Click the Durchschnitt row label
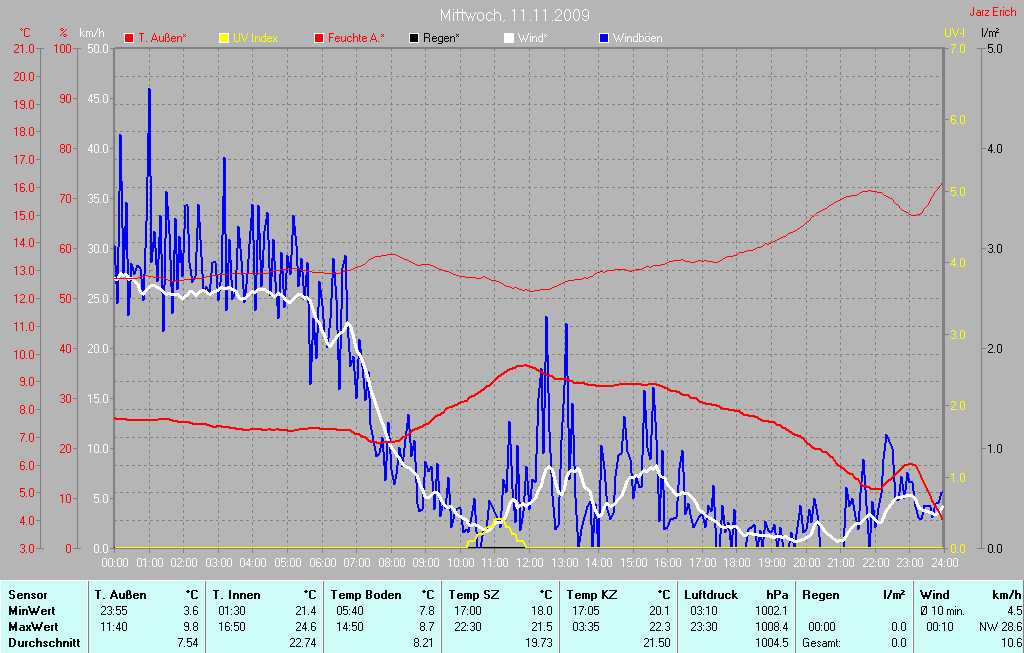This screenshot has height=653, width=1024. click(44, 643)
